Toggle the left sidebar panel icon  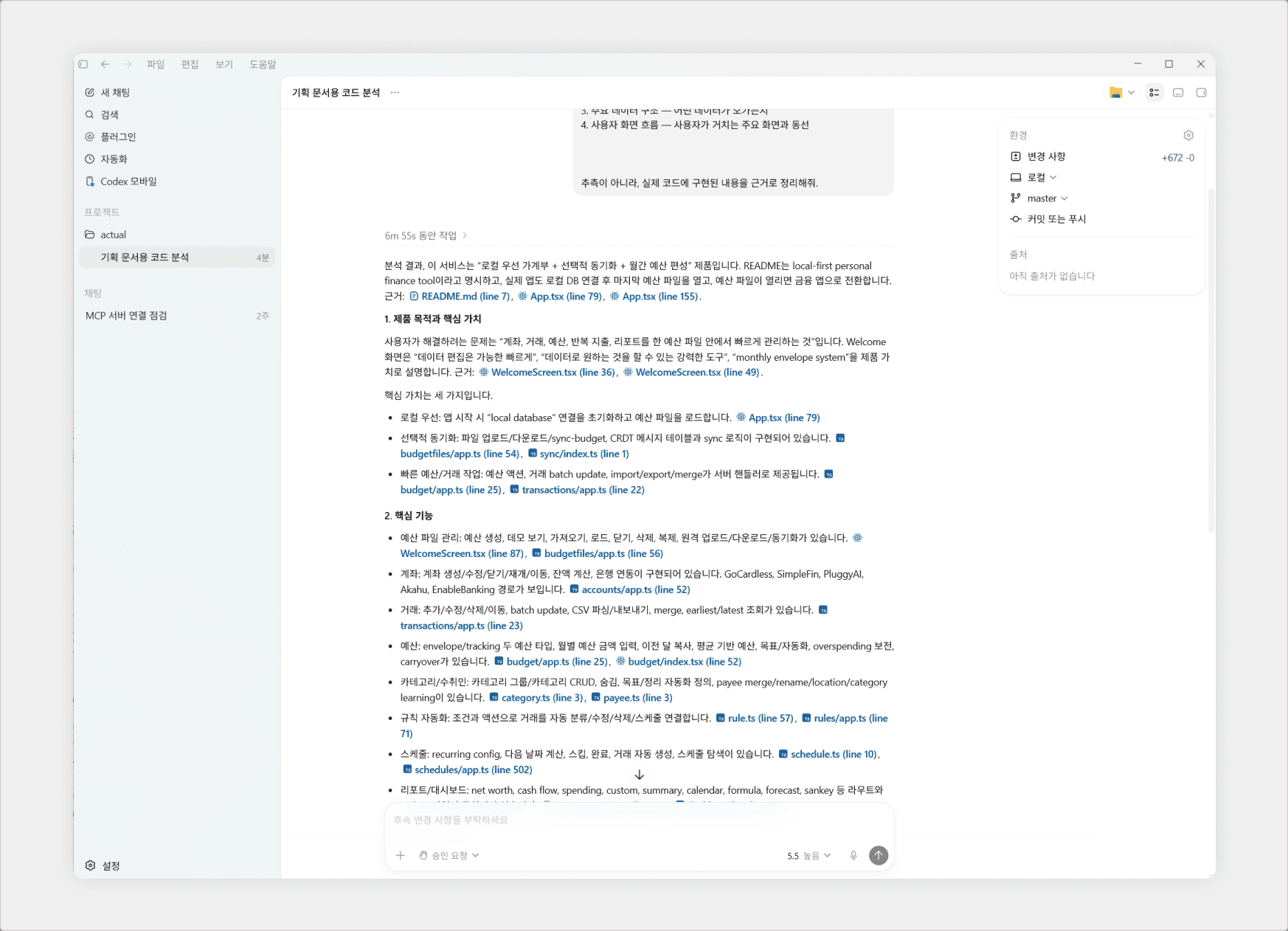pyautogui.click(x=83, y=64)
